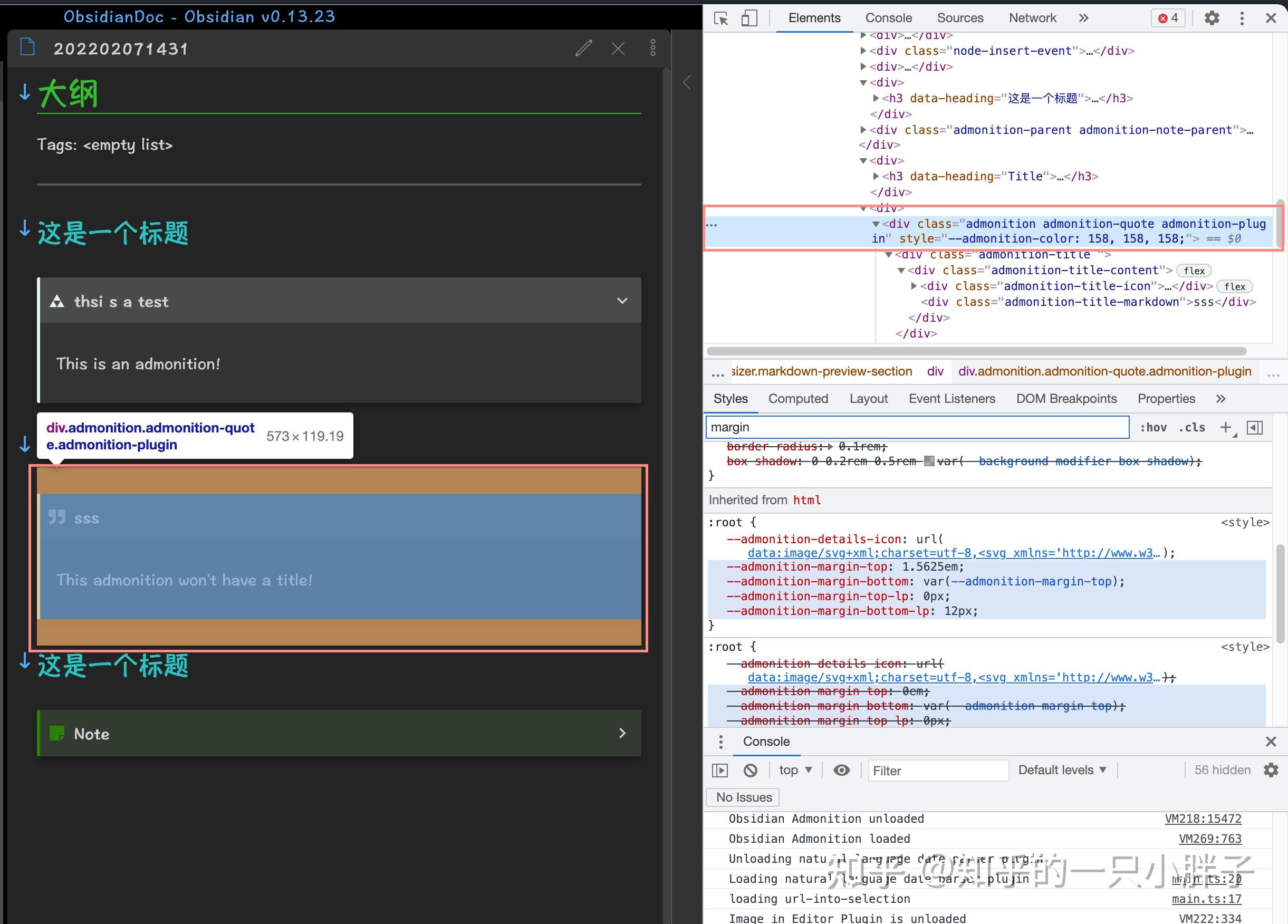This screenshot has width=1288, height=924.
Task: Switch to the Computed styles tab
Action: pos(798,399)
